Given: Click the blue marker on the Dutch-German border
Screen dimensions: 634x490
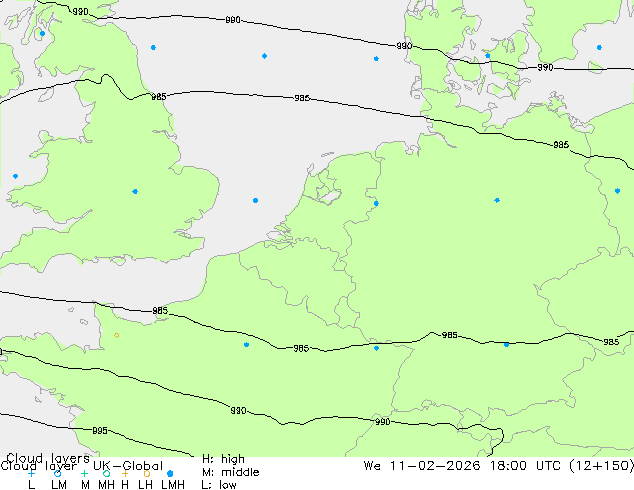Looking at the screenshot, I should [376, 203].
